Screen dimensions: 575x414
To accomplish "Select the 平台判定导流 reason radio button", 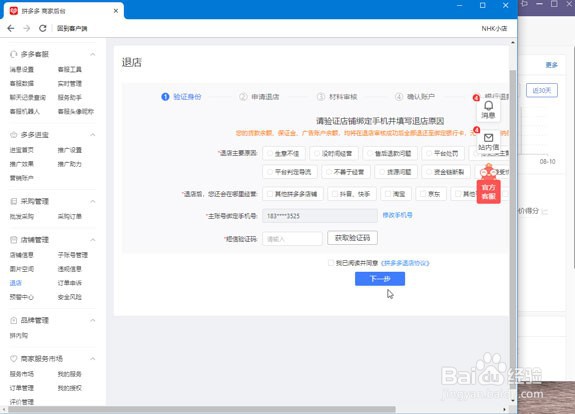I will 270,172.
